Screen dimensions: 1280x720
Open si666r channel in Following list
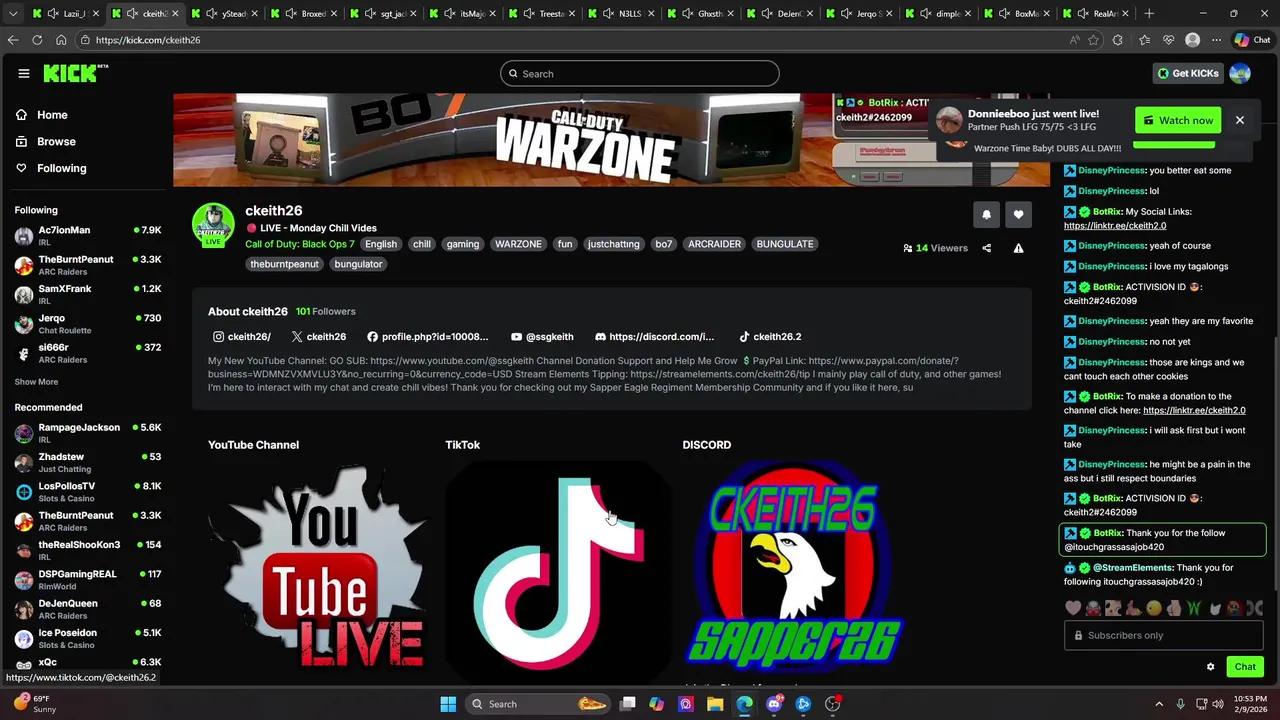click(88, 353)
